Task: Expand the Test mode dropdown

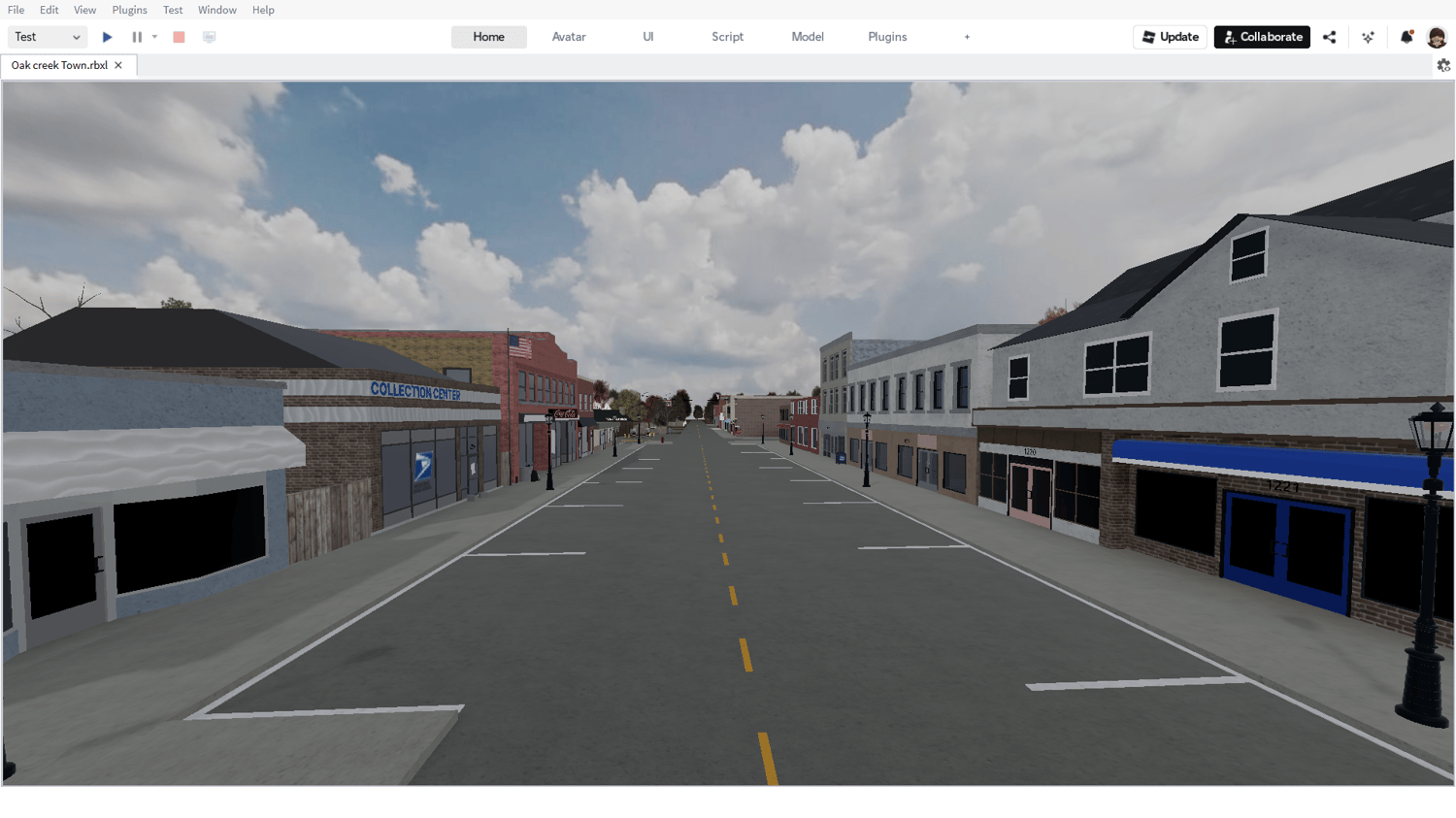Action: coord(75,36)
